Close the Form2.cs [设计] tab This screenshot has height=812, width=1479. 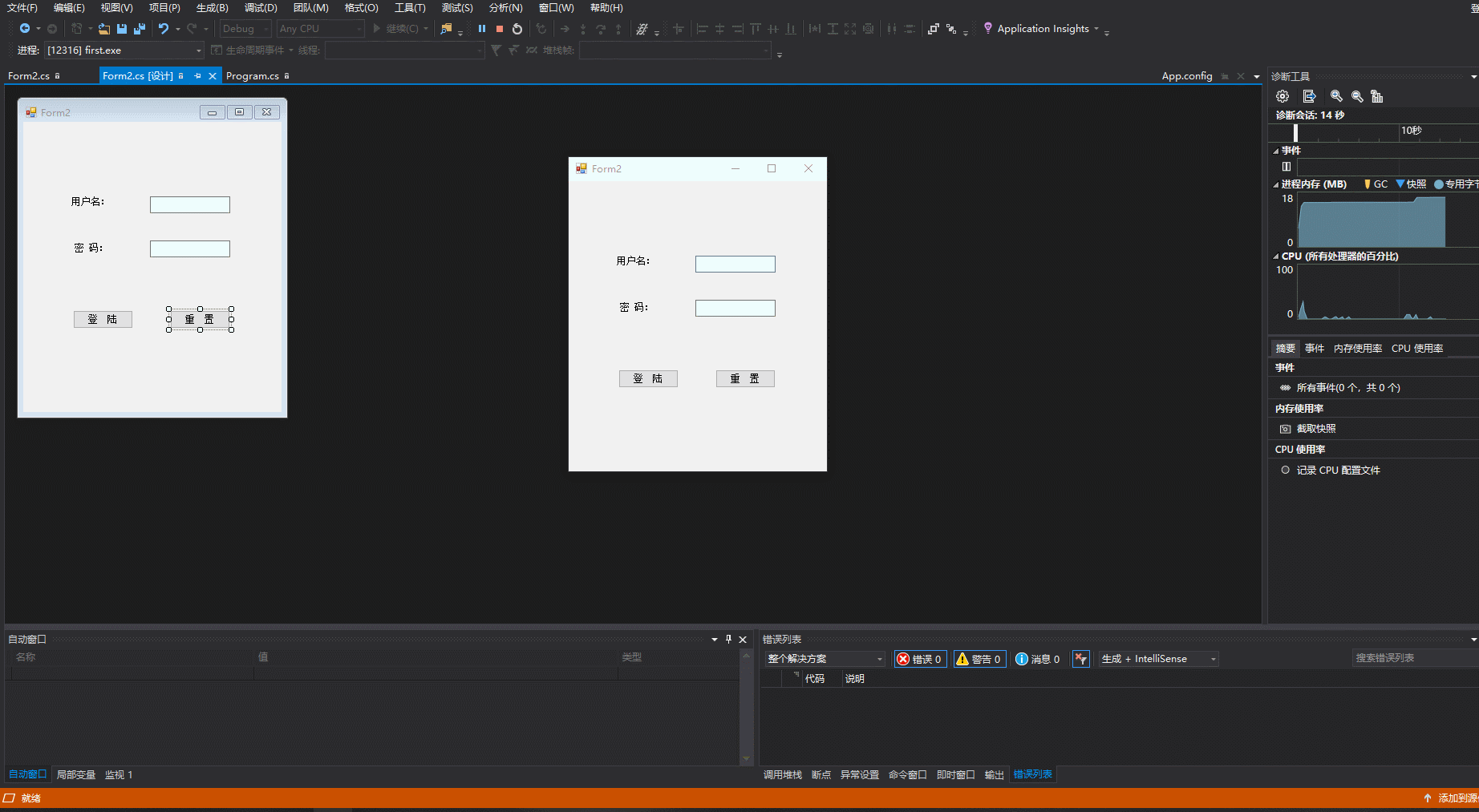(x=213, y=76)
